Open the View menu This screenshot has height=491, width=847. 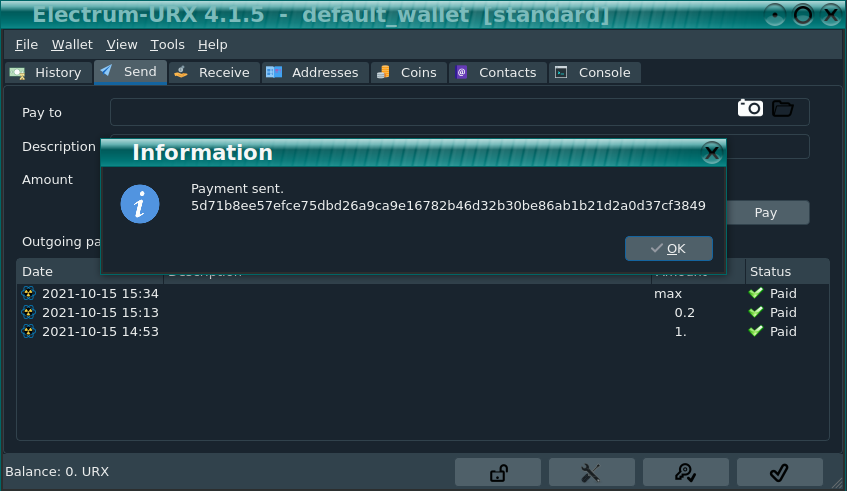click(x=122, y=45)
